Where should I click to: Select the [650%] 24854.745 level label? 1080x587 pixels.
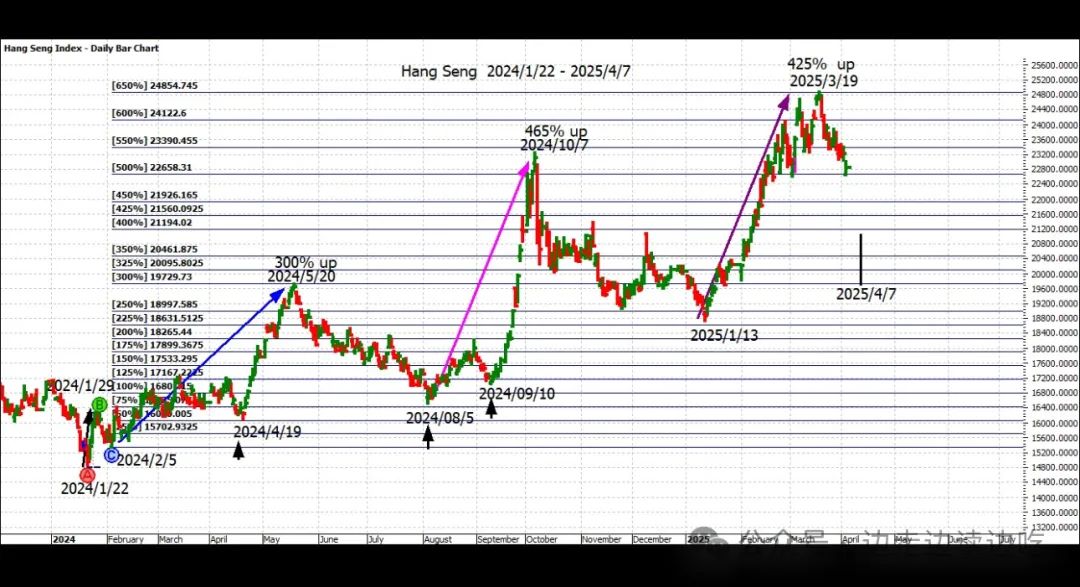click(155, 85)
